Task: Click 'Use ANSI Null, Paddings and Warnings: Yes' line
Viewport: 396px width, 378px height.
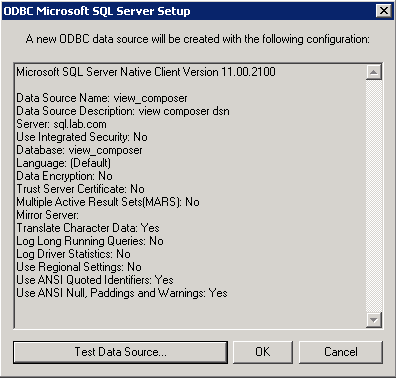Action: 122,293
